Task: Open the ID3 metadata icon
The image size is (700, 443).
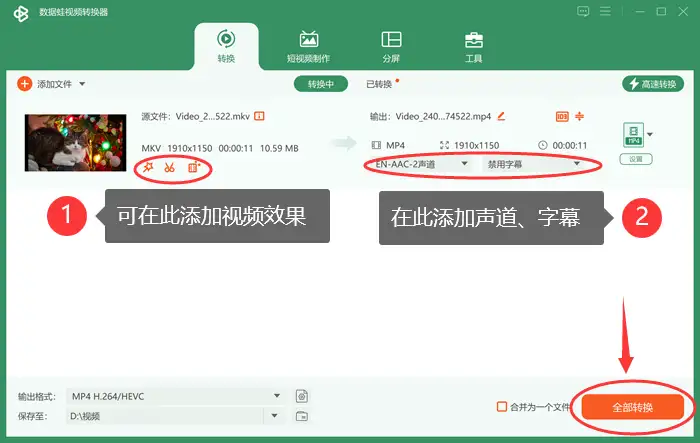Action: (562, 117)
